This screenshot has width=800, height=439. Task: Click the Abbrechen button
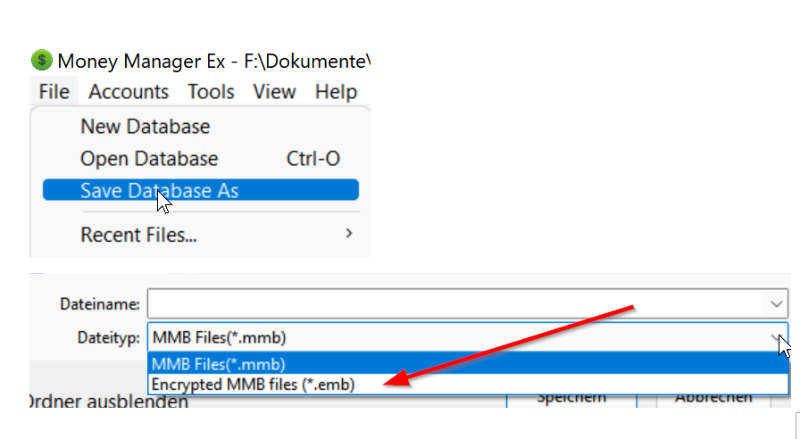tap(714, 400)
